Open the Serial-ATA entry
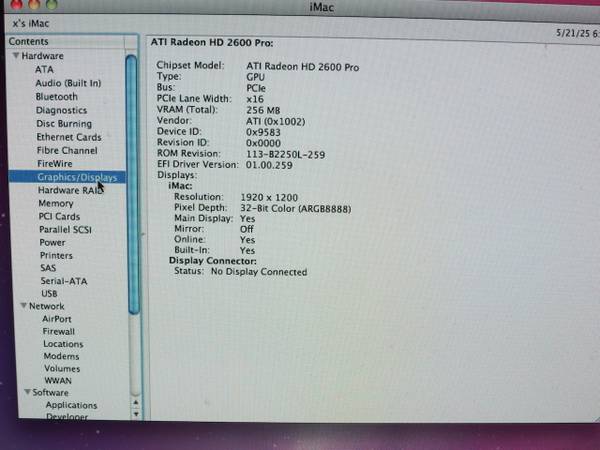 (x=62, y=281)
